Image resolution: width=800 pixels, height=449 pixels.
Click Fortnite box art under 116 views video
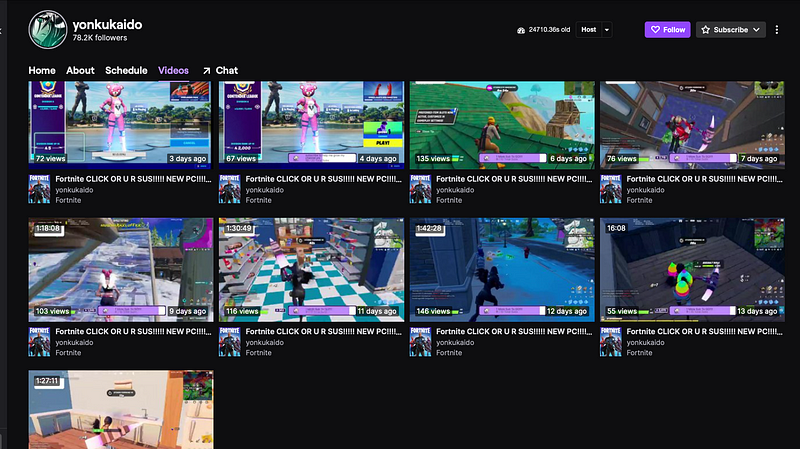tap(230, 341)
